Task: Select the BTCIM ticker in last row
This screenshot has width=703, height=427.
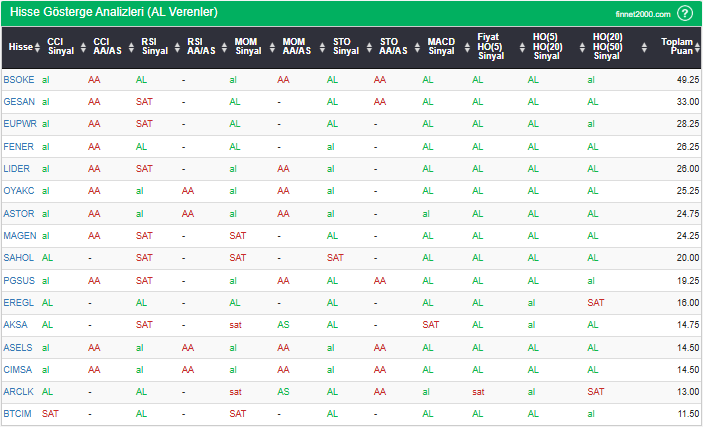Action: (18, 414)
